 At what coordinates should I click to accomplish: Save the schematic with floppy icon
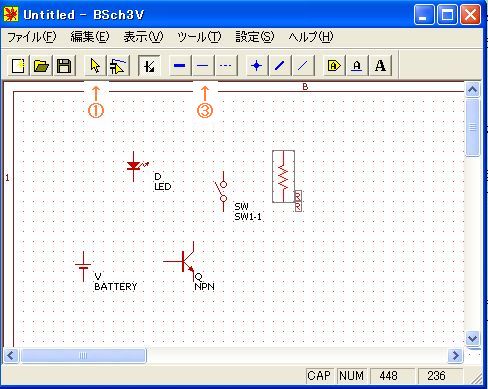pyautogui.click(x=64, y=66)
